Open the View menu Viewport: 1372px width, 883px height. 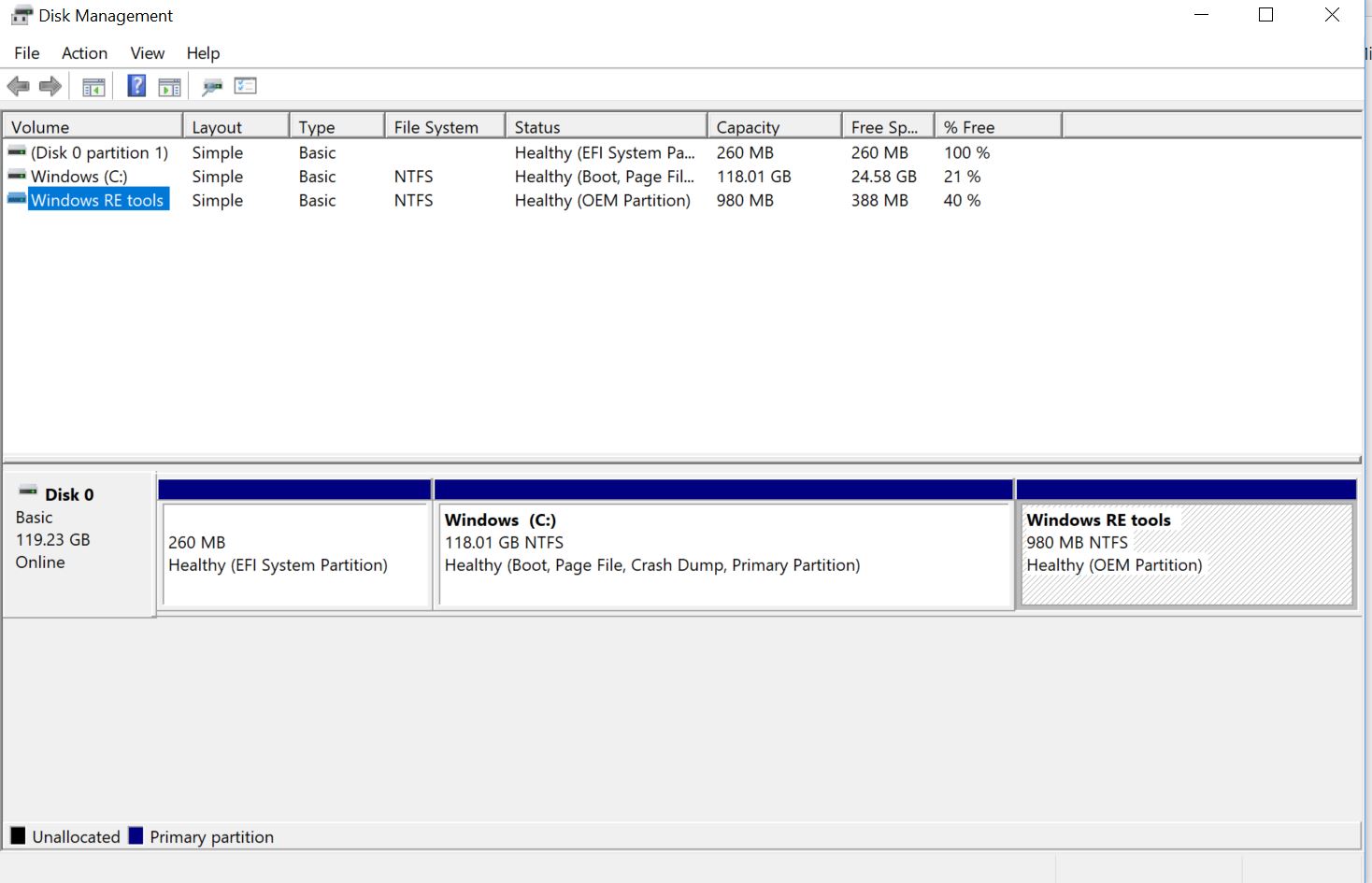tap(147, 53)
